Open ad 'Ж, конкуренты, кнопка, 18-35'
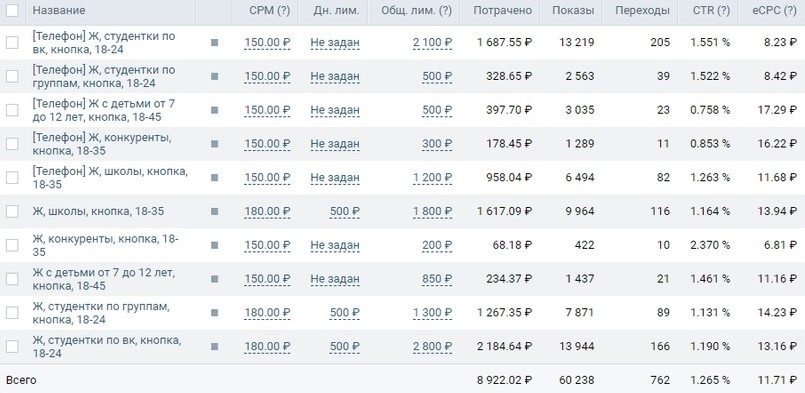Screen dimensions: 805x393 point(105,245)
